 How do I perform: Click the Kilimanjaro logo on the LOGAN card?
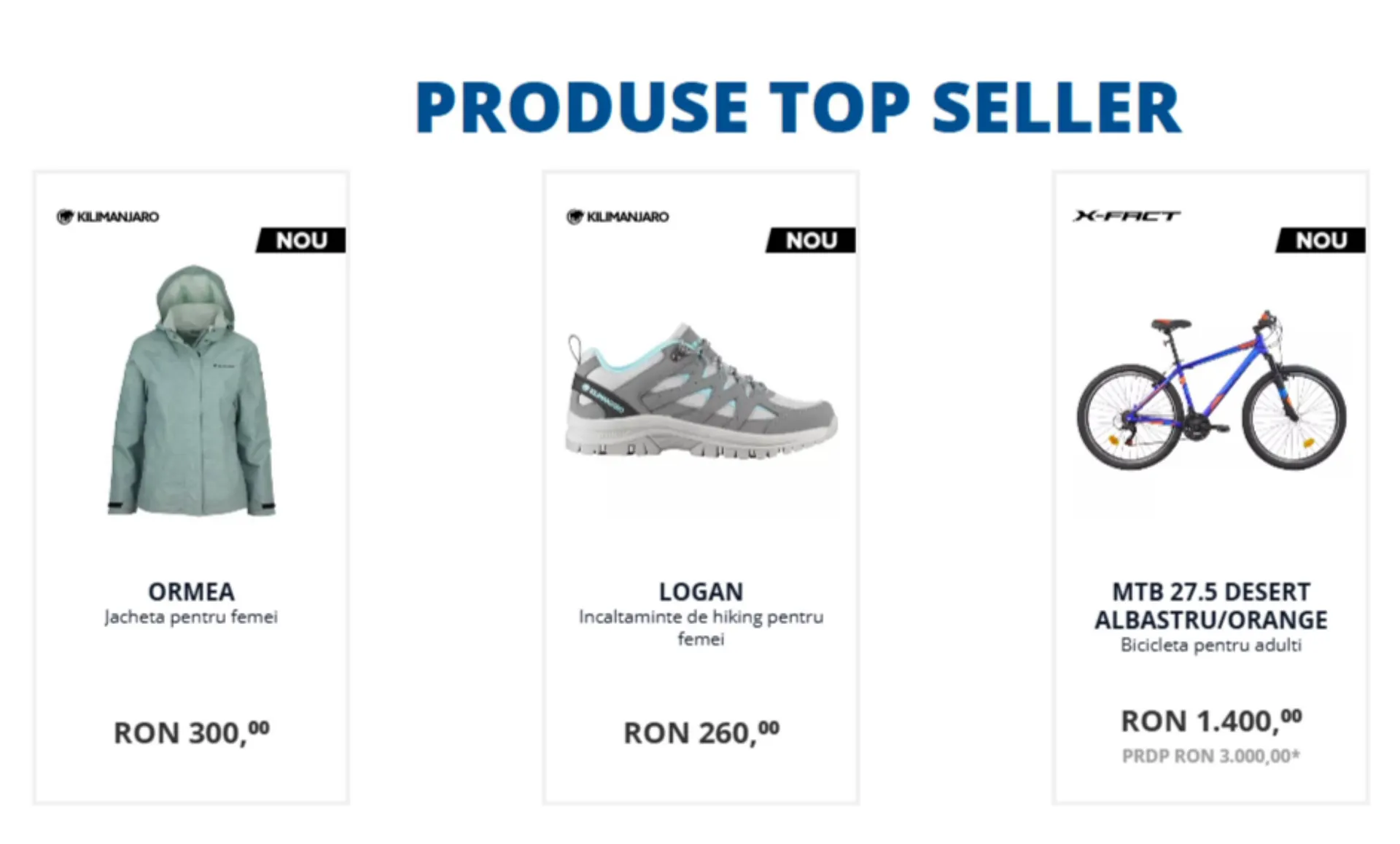(x=618, y=216)
